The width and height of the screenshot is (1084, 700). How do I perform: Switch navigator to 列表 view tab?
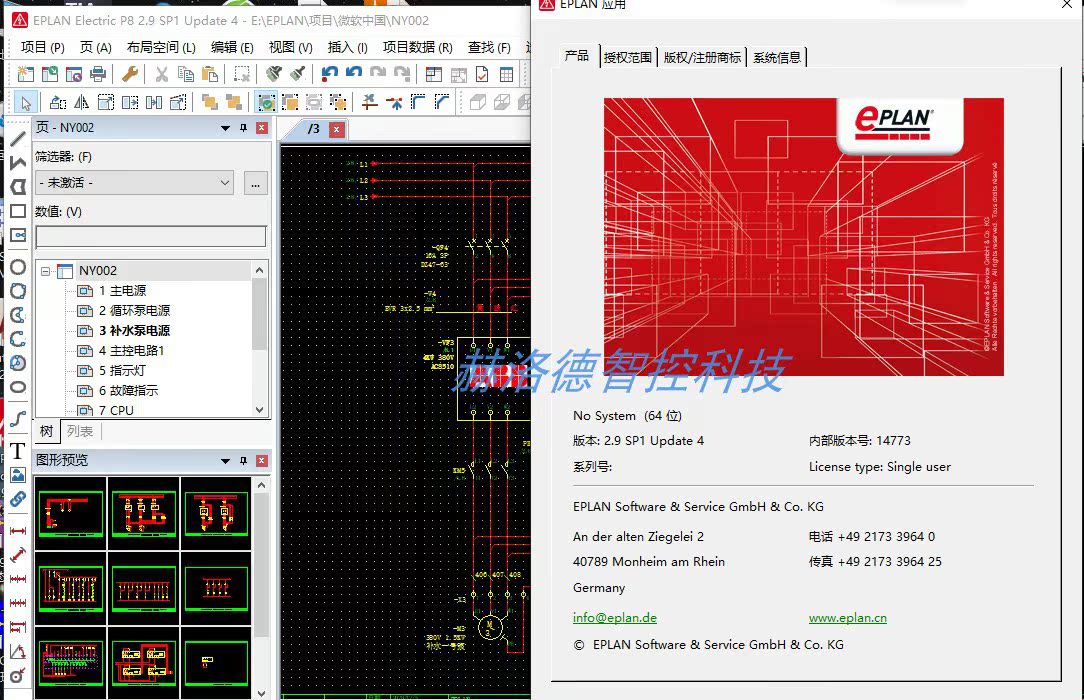[80, 431]
